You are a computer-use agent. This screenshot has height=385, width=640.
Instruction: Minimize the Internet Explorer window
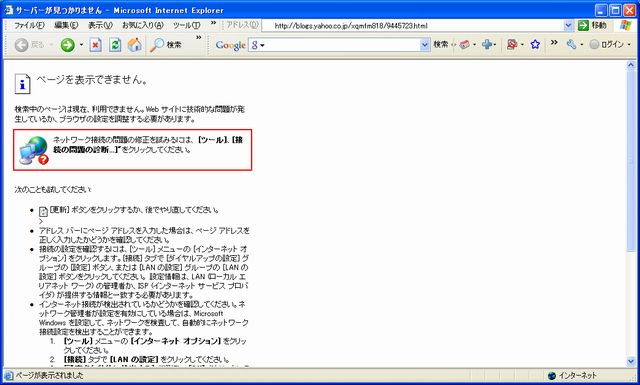[x=601, y=10]
